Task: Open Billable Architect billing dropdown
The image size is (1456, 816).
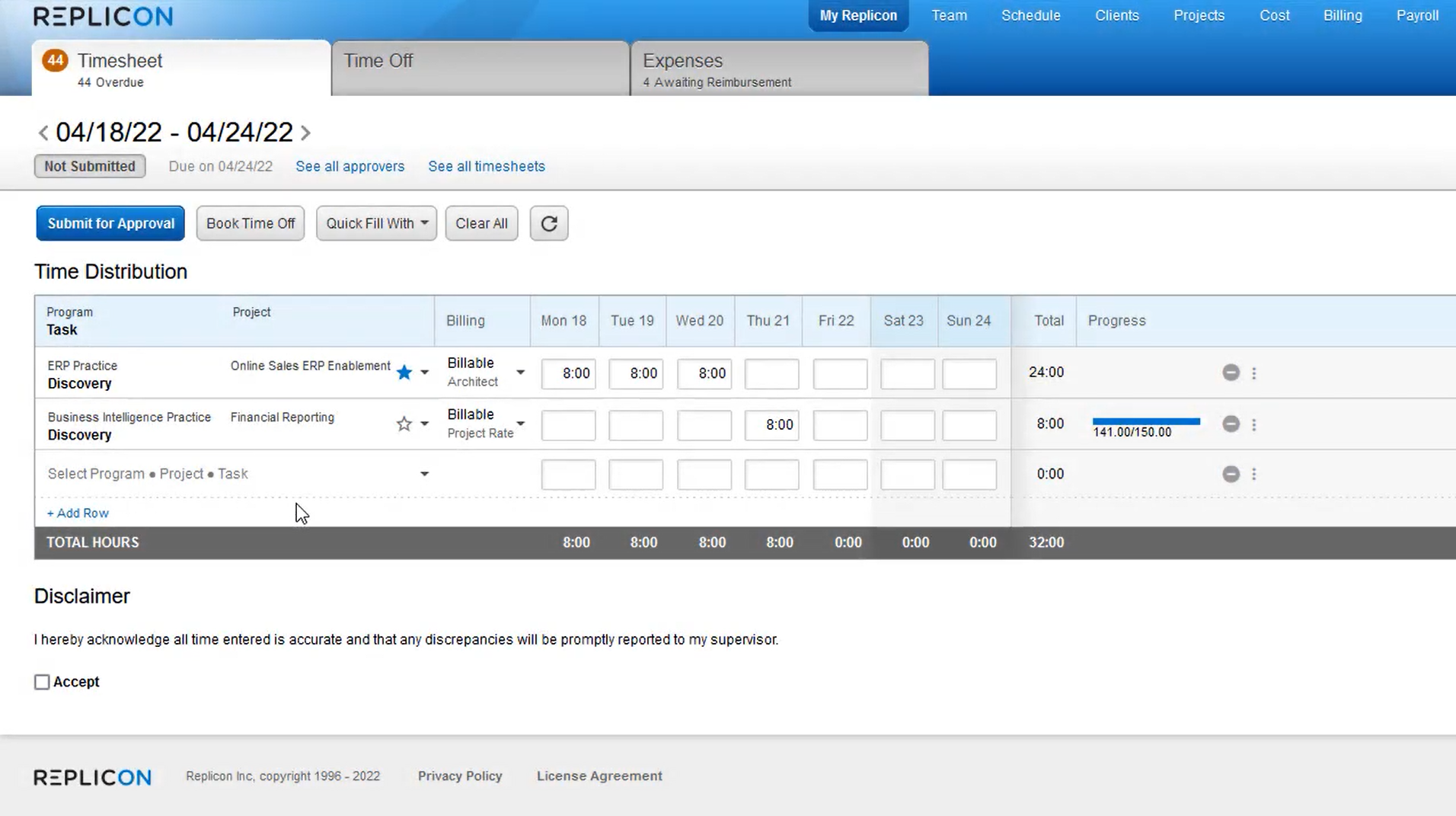Action: (x=520, y=373)
